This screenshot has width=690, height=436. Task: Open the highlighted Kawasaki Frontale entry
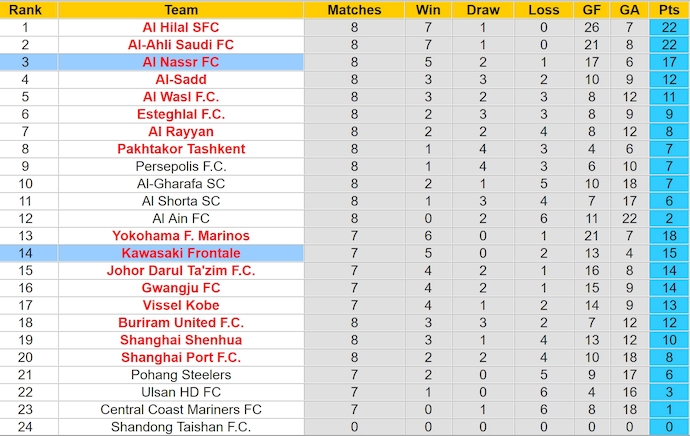(180, 253)
